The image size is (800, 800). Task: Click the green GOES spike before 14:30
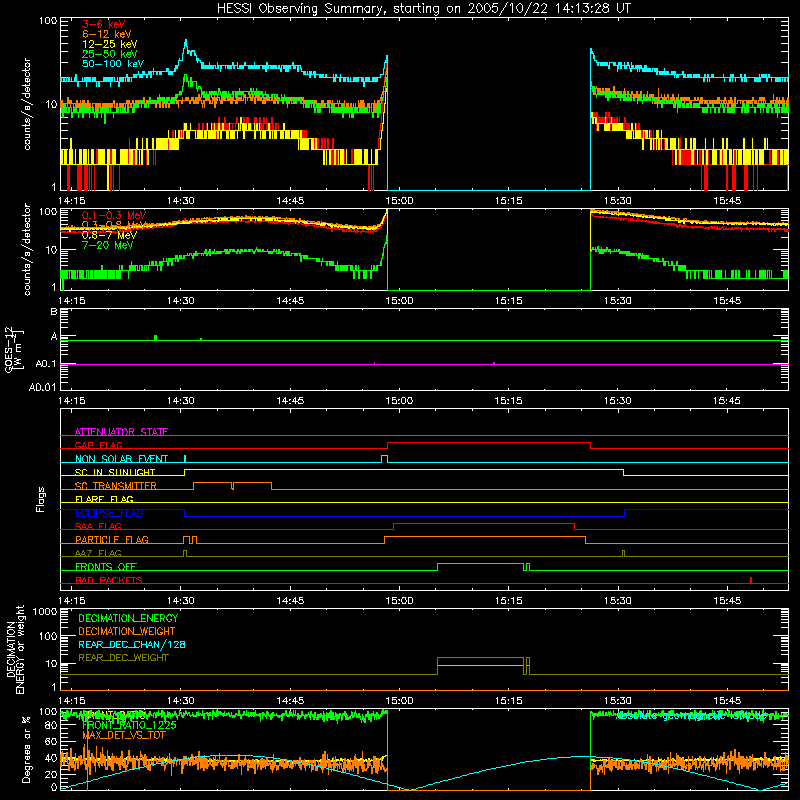click(x=156, y=337)
